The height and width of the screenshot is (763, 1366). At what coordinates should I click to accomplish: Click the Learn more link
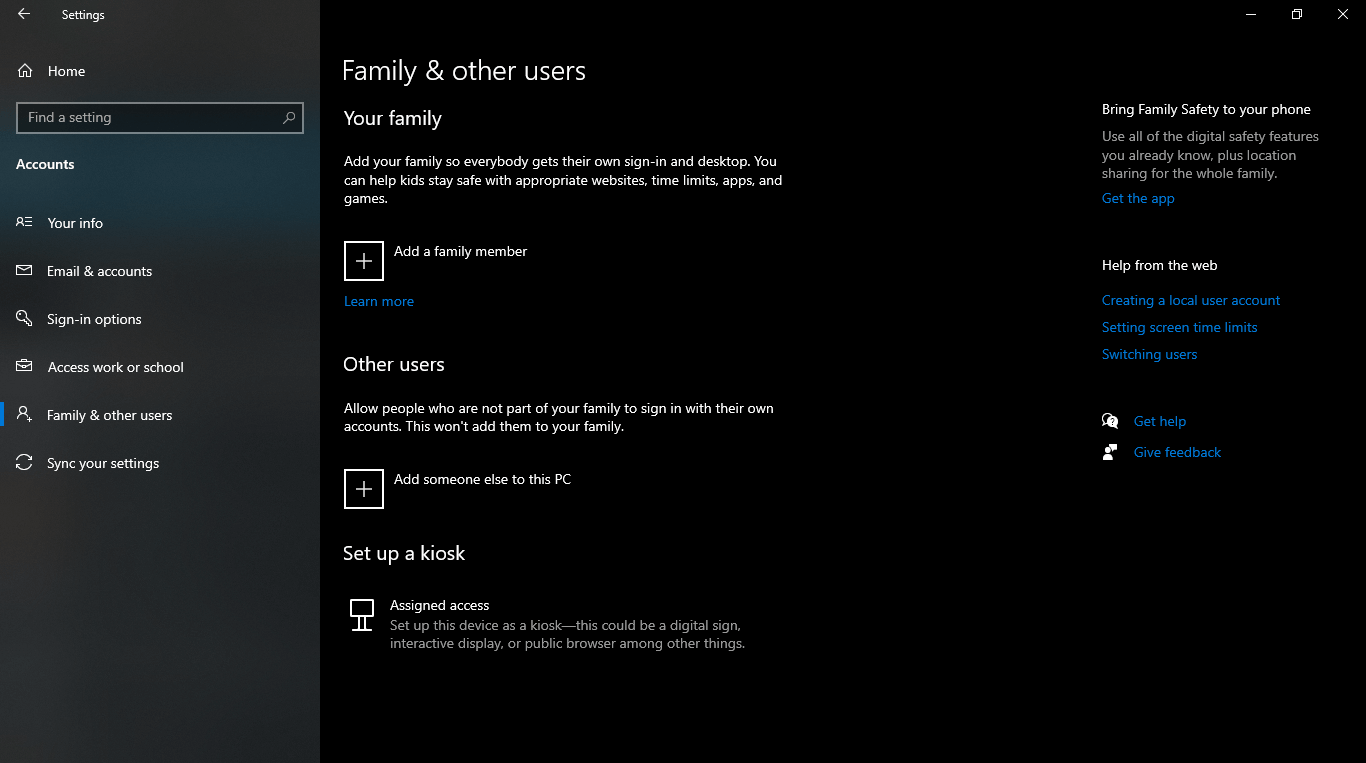click(x=378, y=301)
